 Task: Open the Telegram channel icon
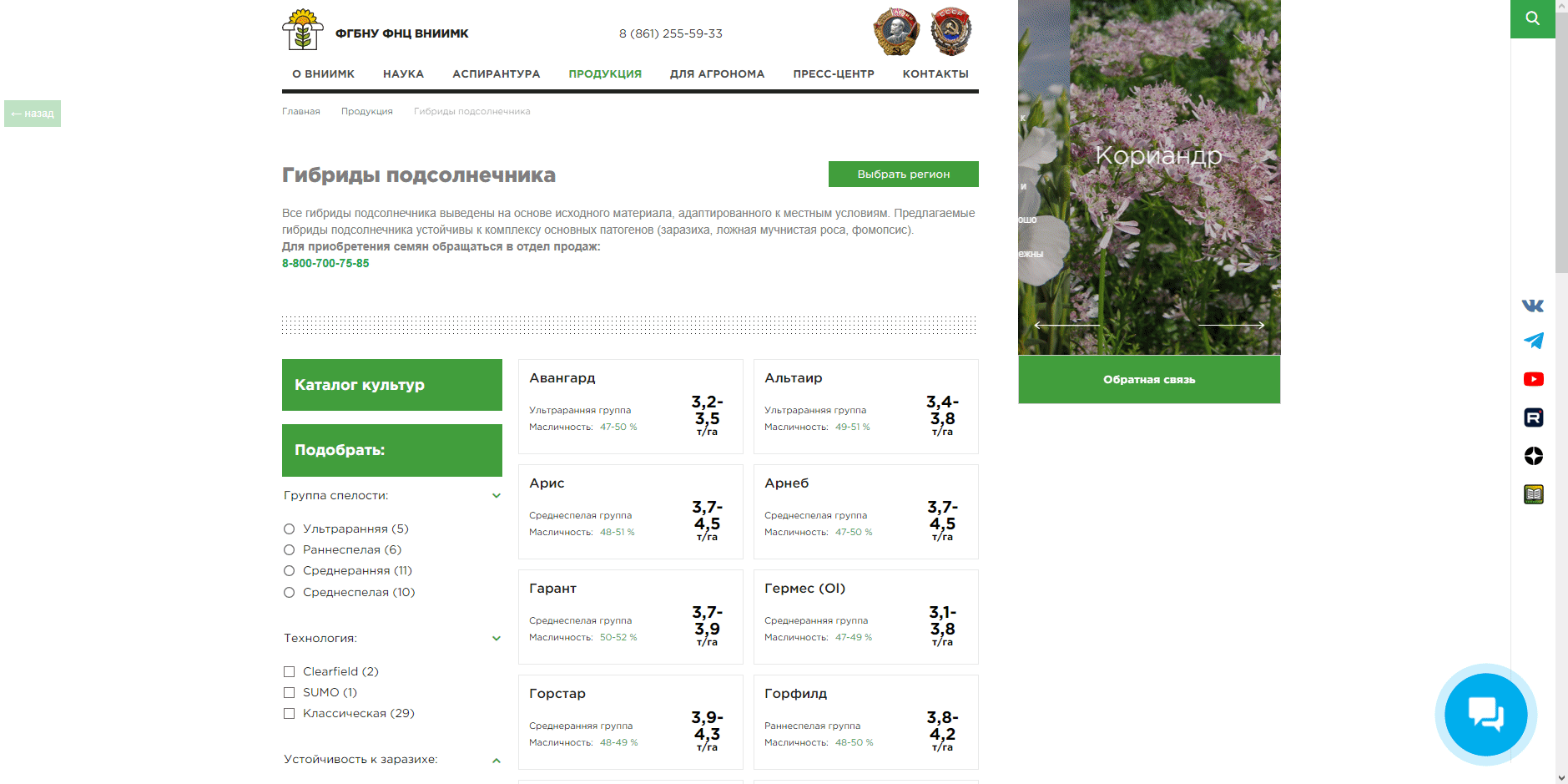coord(1533,341)
